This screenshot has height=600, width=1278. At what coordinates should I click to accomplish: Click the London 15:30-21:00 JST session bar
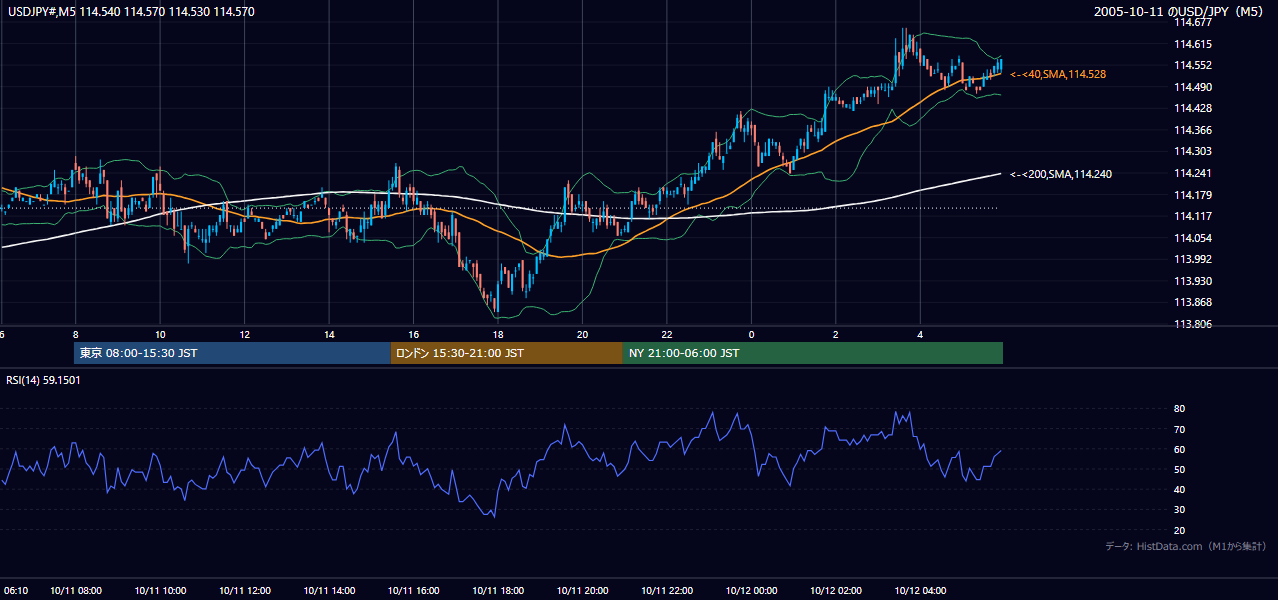506,353
